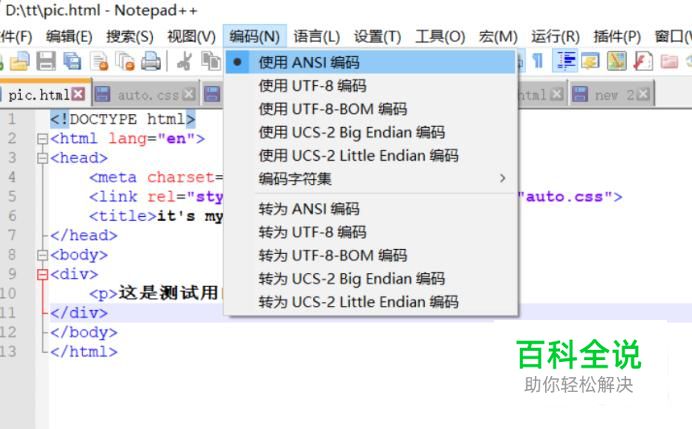This screenshot has width=692, height=429.
Task: Choose 使用 UCS-2 Little Endian 编码
Action: tap(370, 156)
